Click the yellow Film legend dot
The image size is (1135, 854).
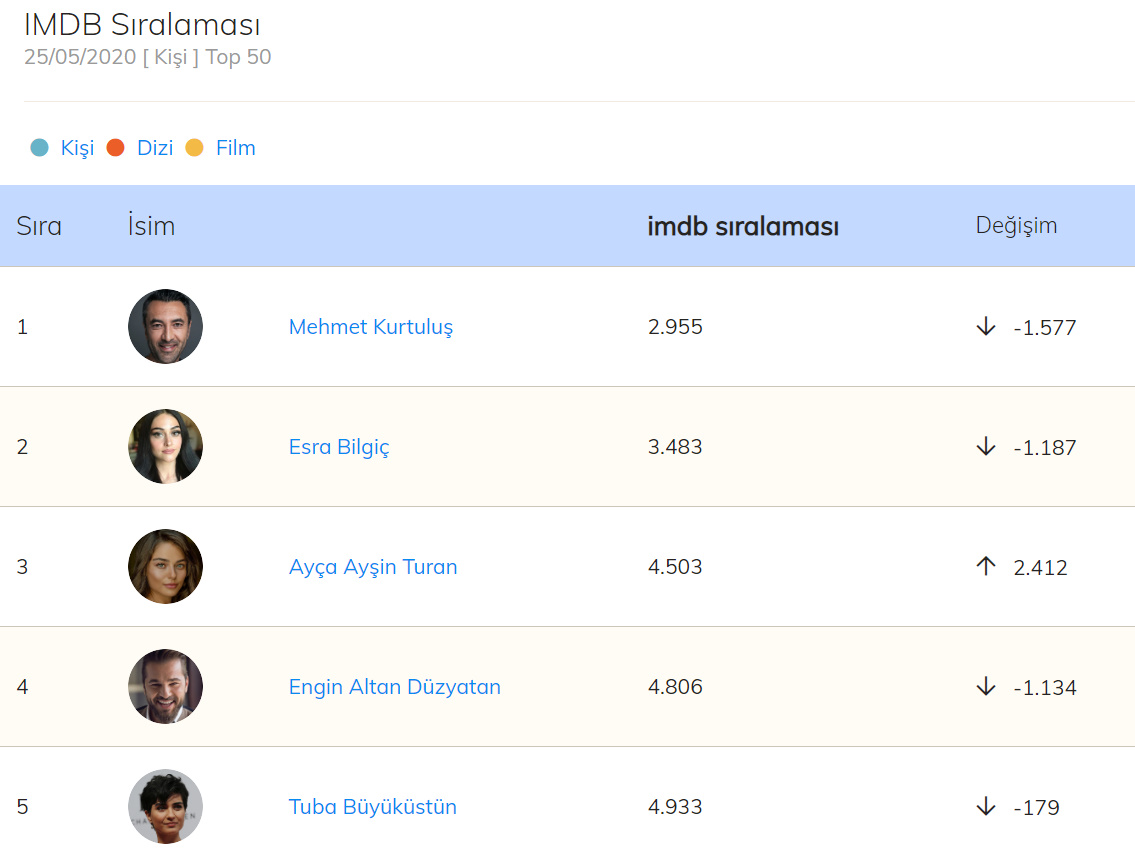(195, 148)
